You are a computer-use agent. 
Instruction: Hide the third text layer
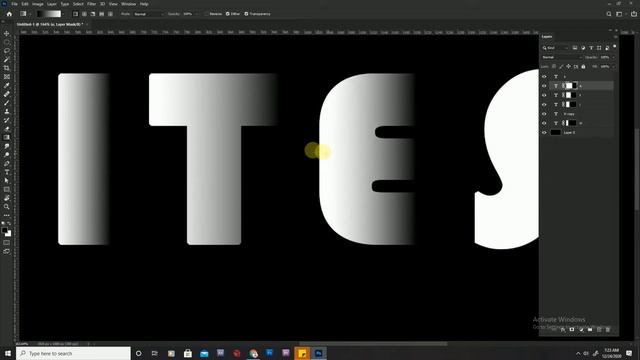tap(544, 95)
